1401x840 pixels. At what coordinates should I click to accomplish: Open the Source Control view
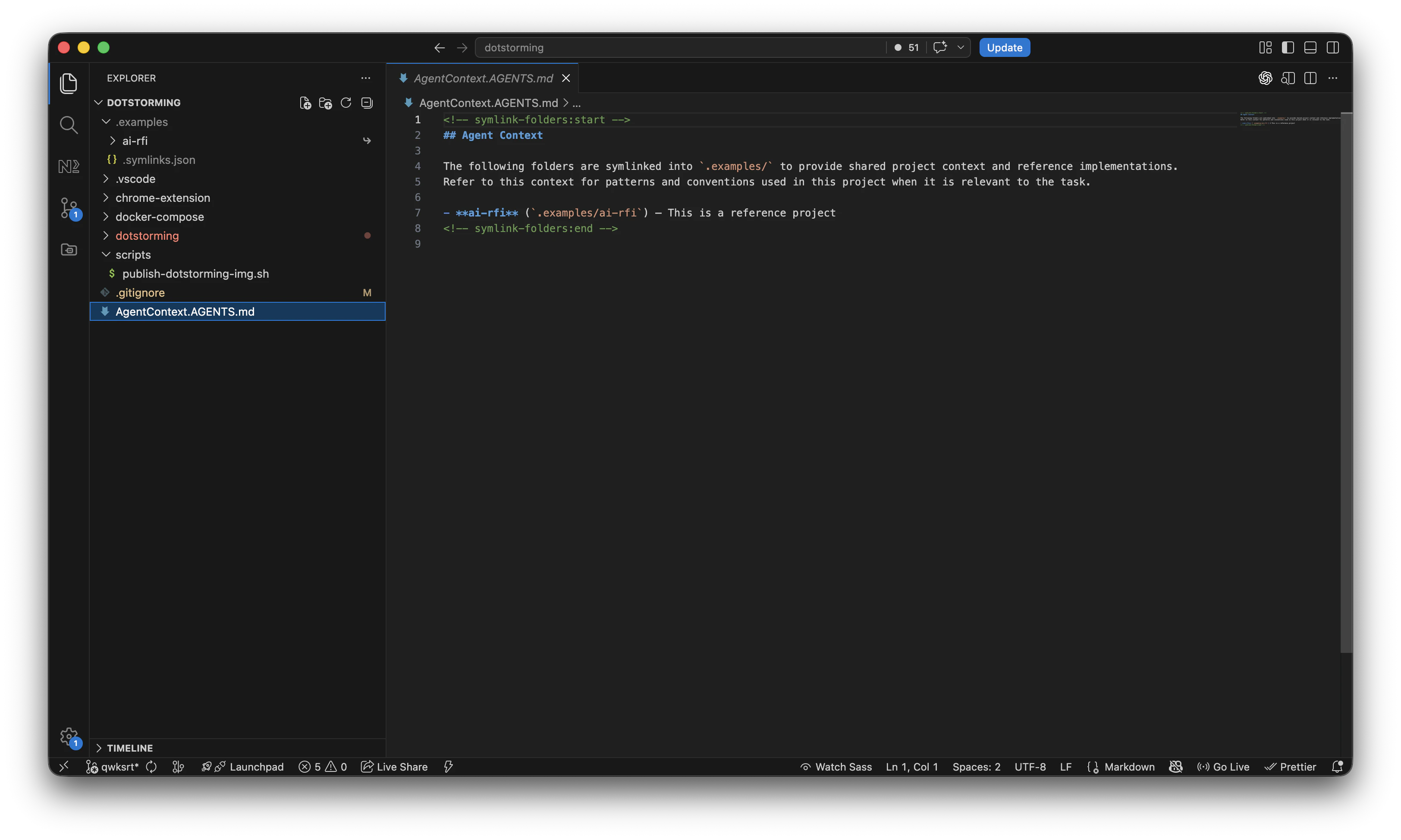[x=69, y=208]
